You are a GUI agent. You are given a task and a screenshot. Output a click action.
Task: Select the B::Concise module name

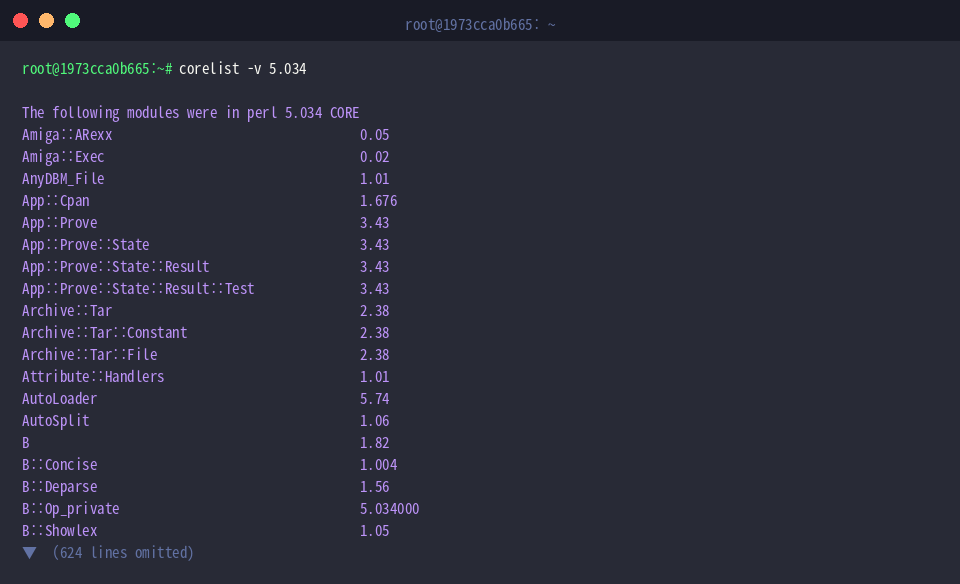pos(59,465)
